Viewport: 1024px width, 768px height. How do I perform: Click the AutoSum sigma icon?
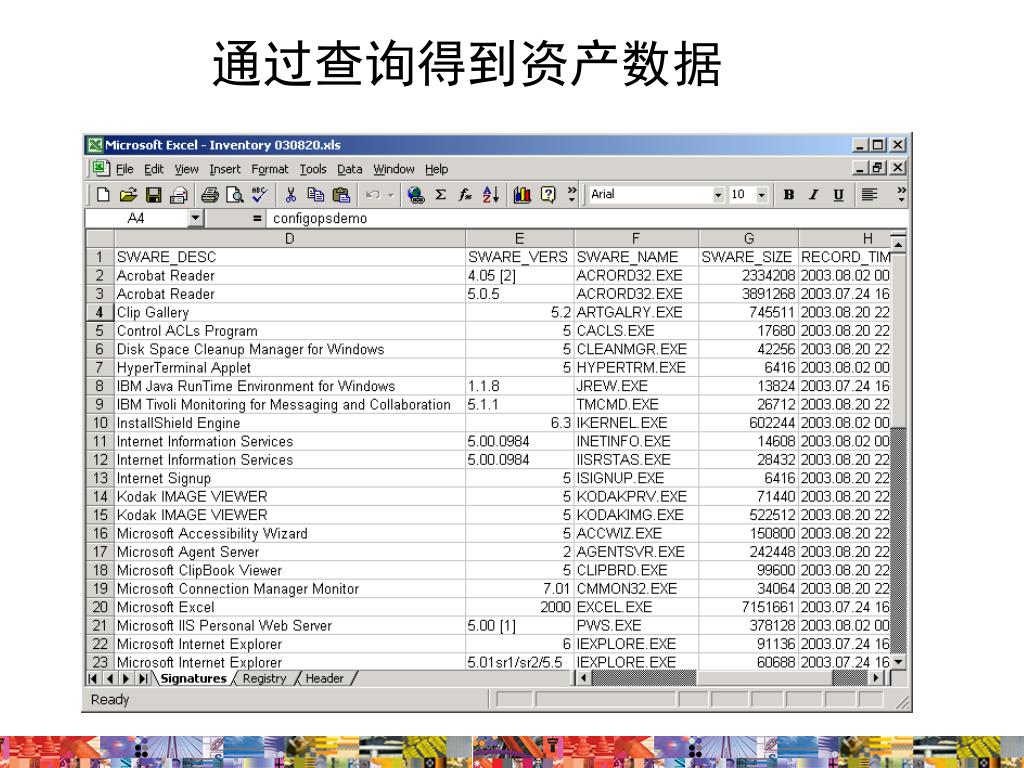(441, 195)
